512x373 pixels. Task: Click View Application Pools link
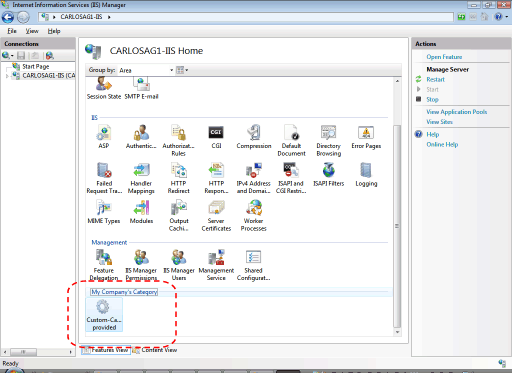(x=457, y=112)
